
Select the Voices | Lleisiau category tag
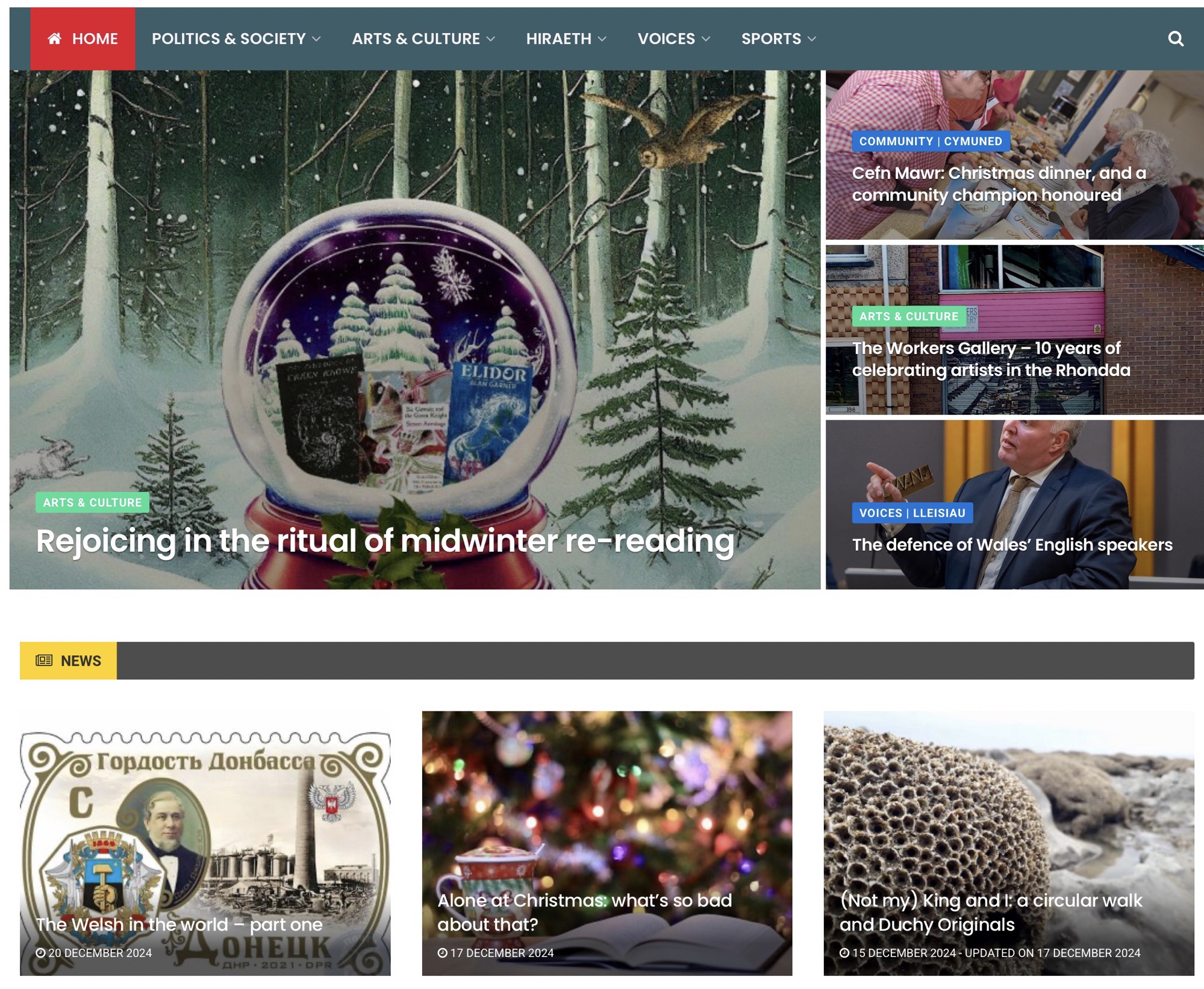tap(912, 513)
